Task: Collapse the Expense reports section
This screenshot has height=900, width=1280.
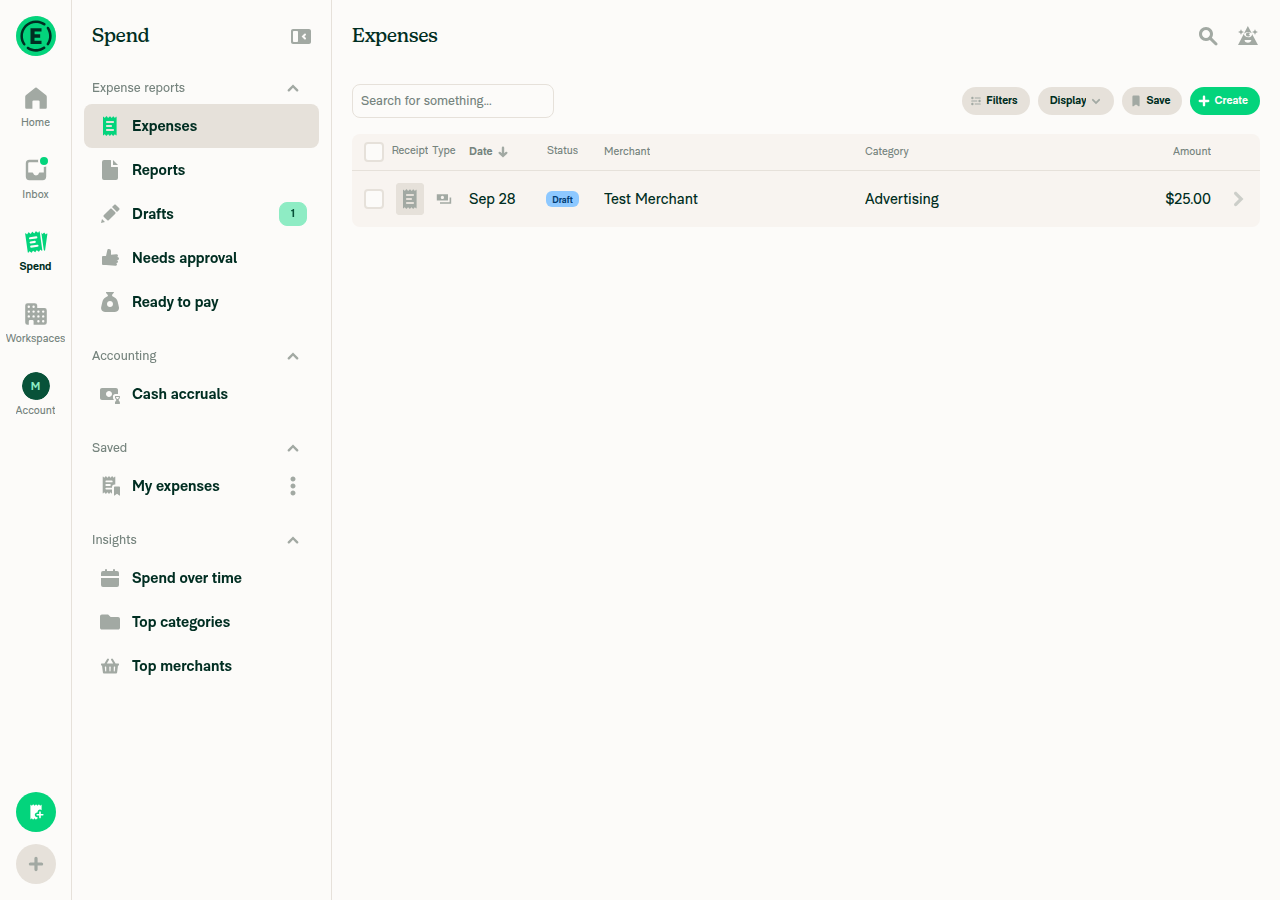Action: coord(293,88)
